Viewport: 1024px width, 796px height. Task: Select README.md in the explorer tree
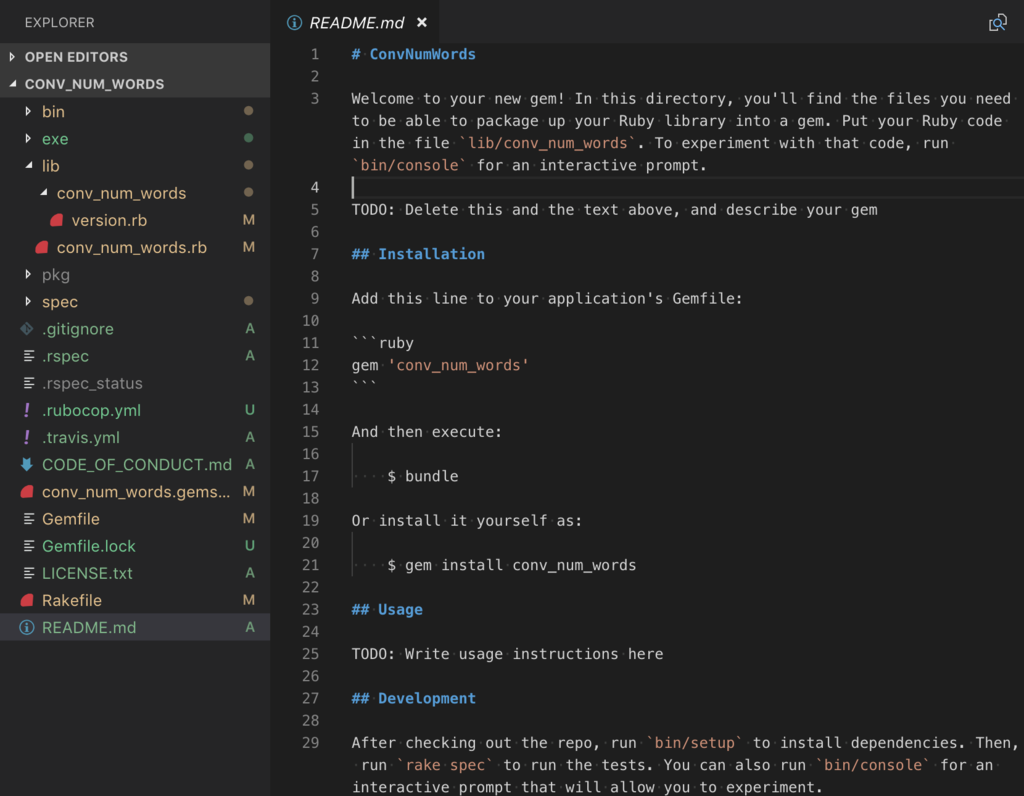pos(135,628)
